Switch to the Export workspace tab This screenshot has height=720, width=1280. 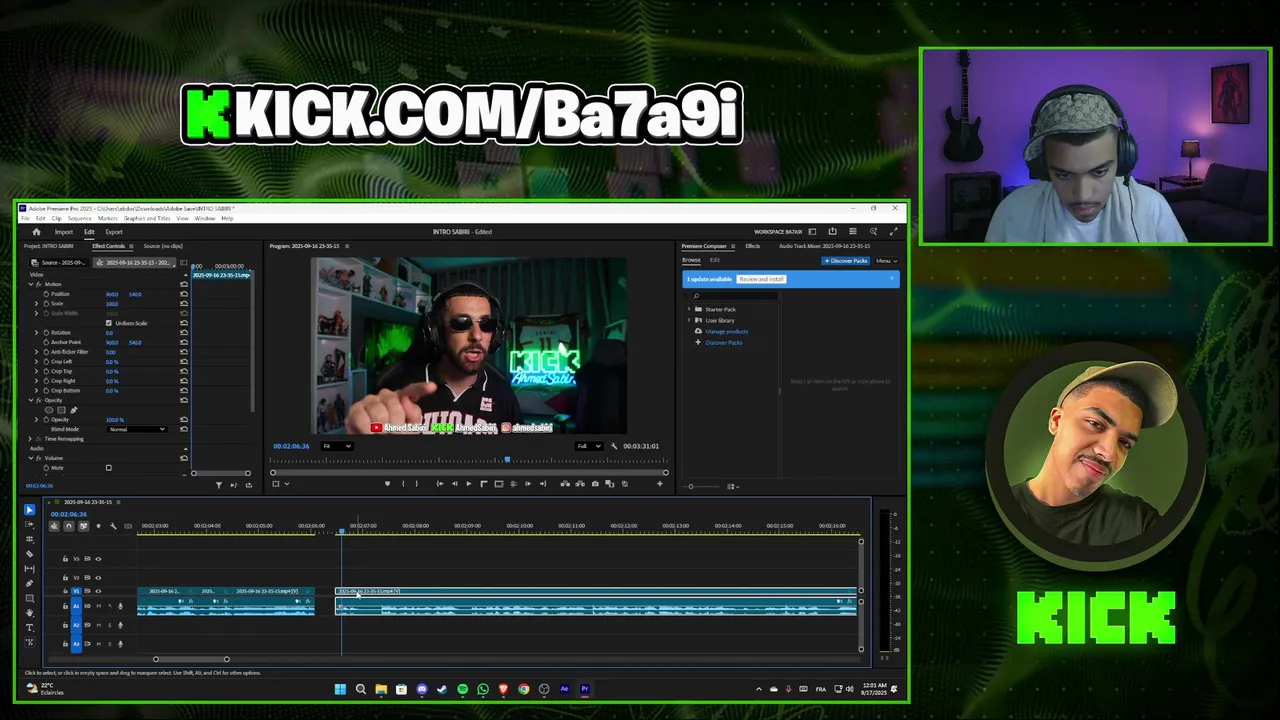point(114,232)
